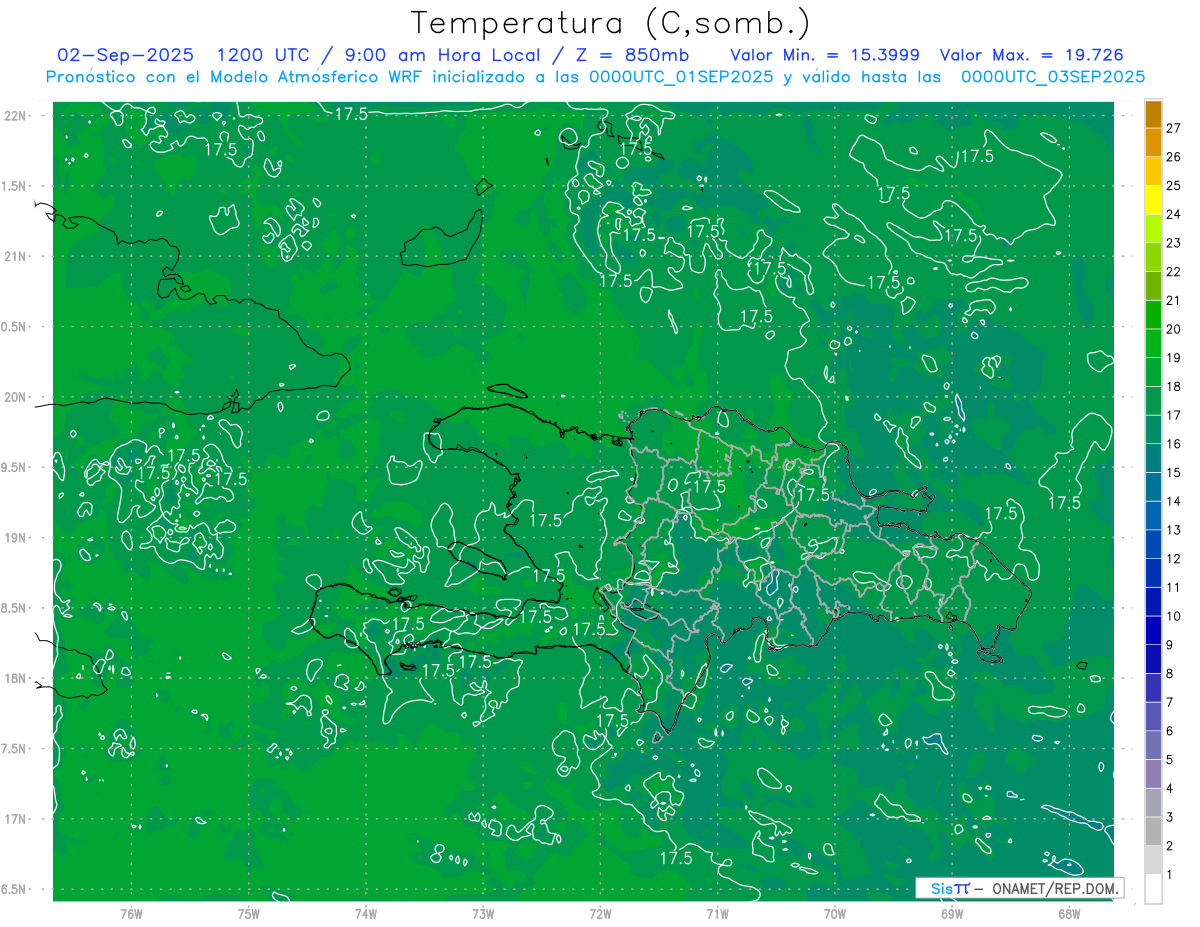Click the '75W' longitude label
Image resolution: width=1200 pixels, height=927 pixels.
coord(249,913)
